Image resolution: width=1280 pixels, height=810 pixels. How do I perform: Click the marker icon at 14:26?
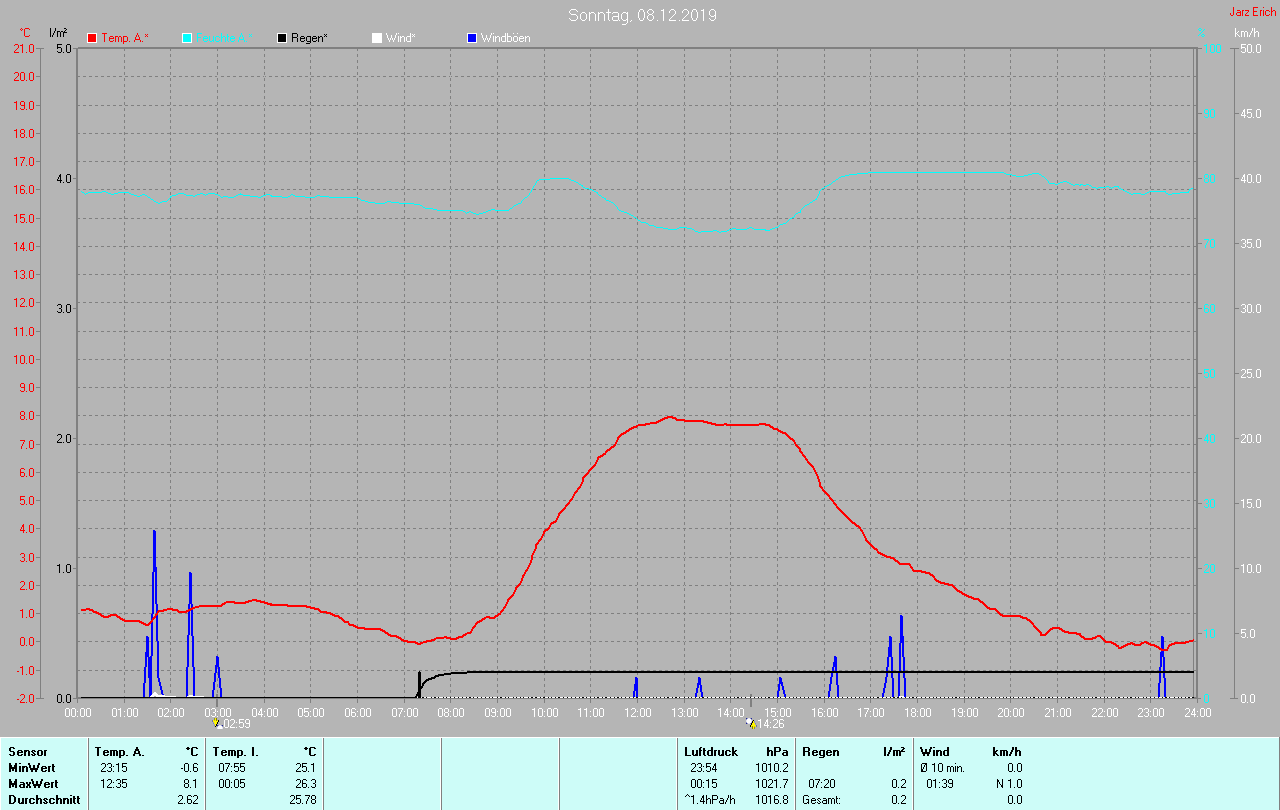pyautogui.click(x=751, y=723)
